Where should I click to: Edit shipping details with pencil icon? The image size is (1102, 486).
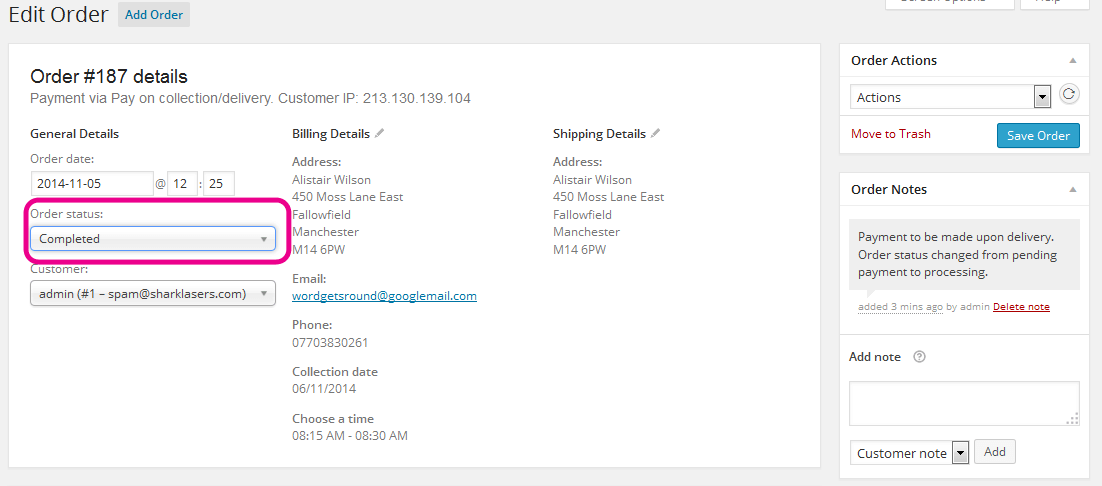pos(656,133)
